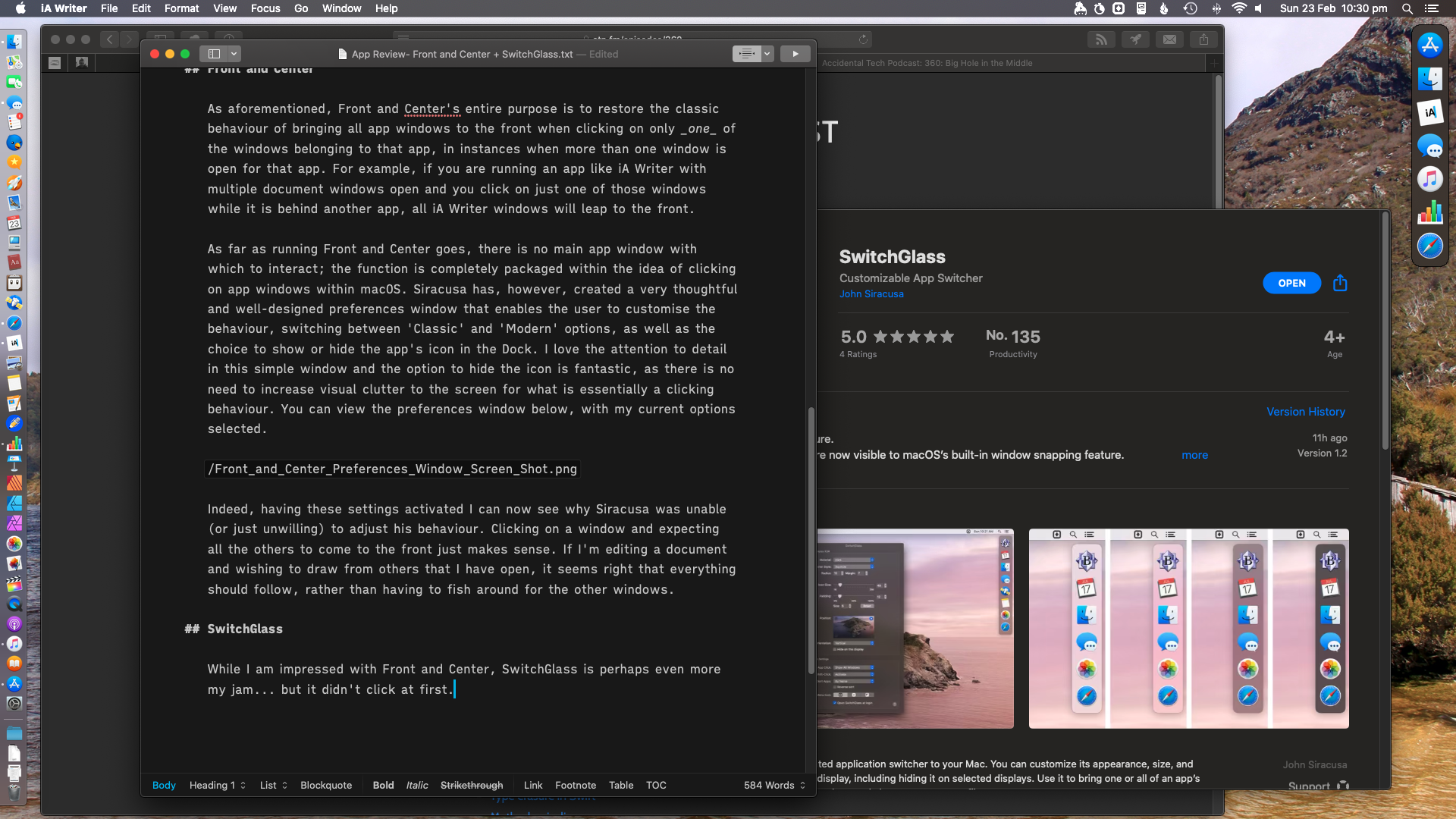Image resolution: width=1456 pixels, height=819 pixels.
Task: Click the preview play button in iA Writer
Action: point(795,54)
